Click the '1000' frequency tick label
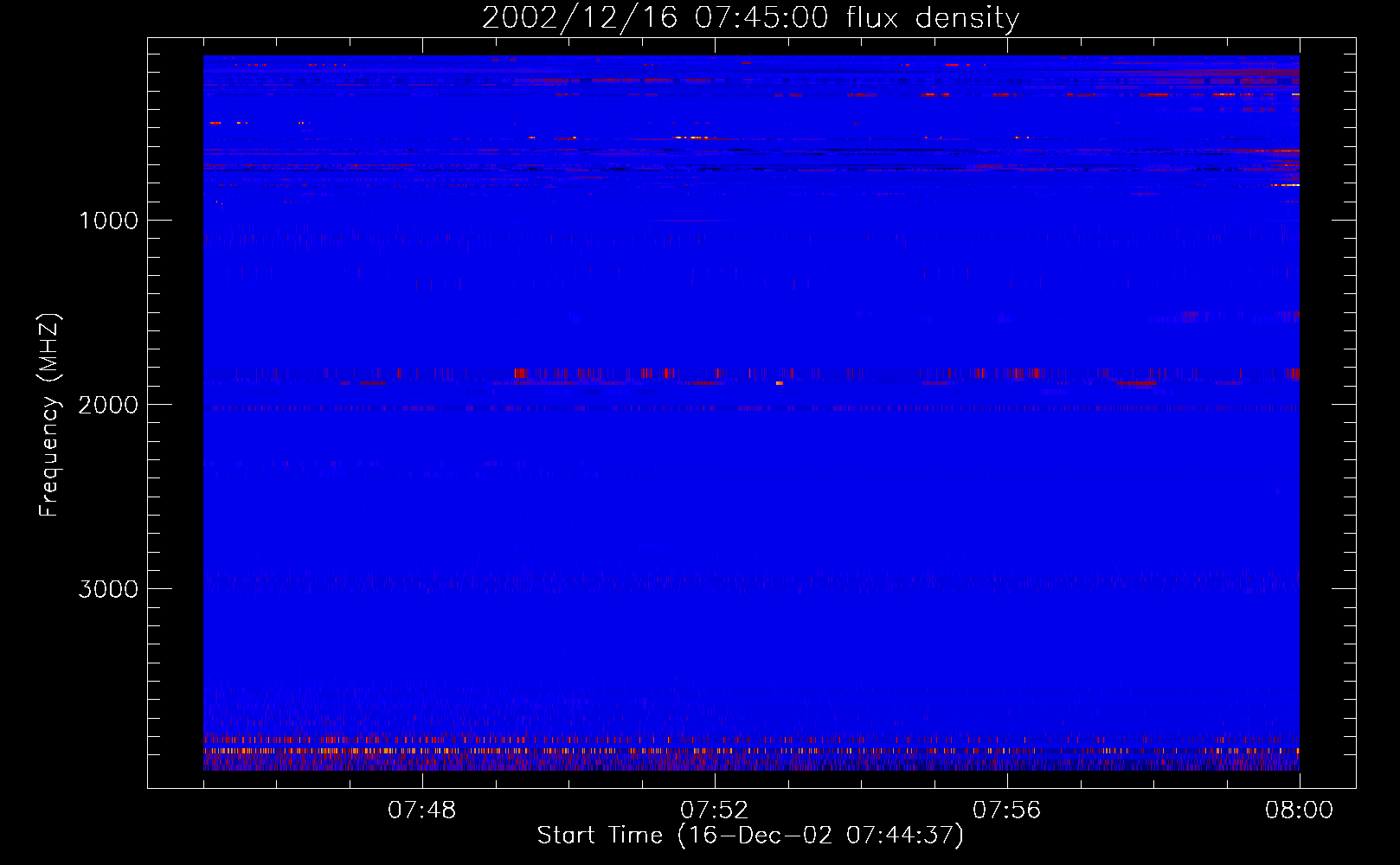1400x865 pixels. click(108, 221)
